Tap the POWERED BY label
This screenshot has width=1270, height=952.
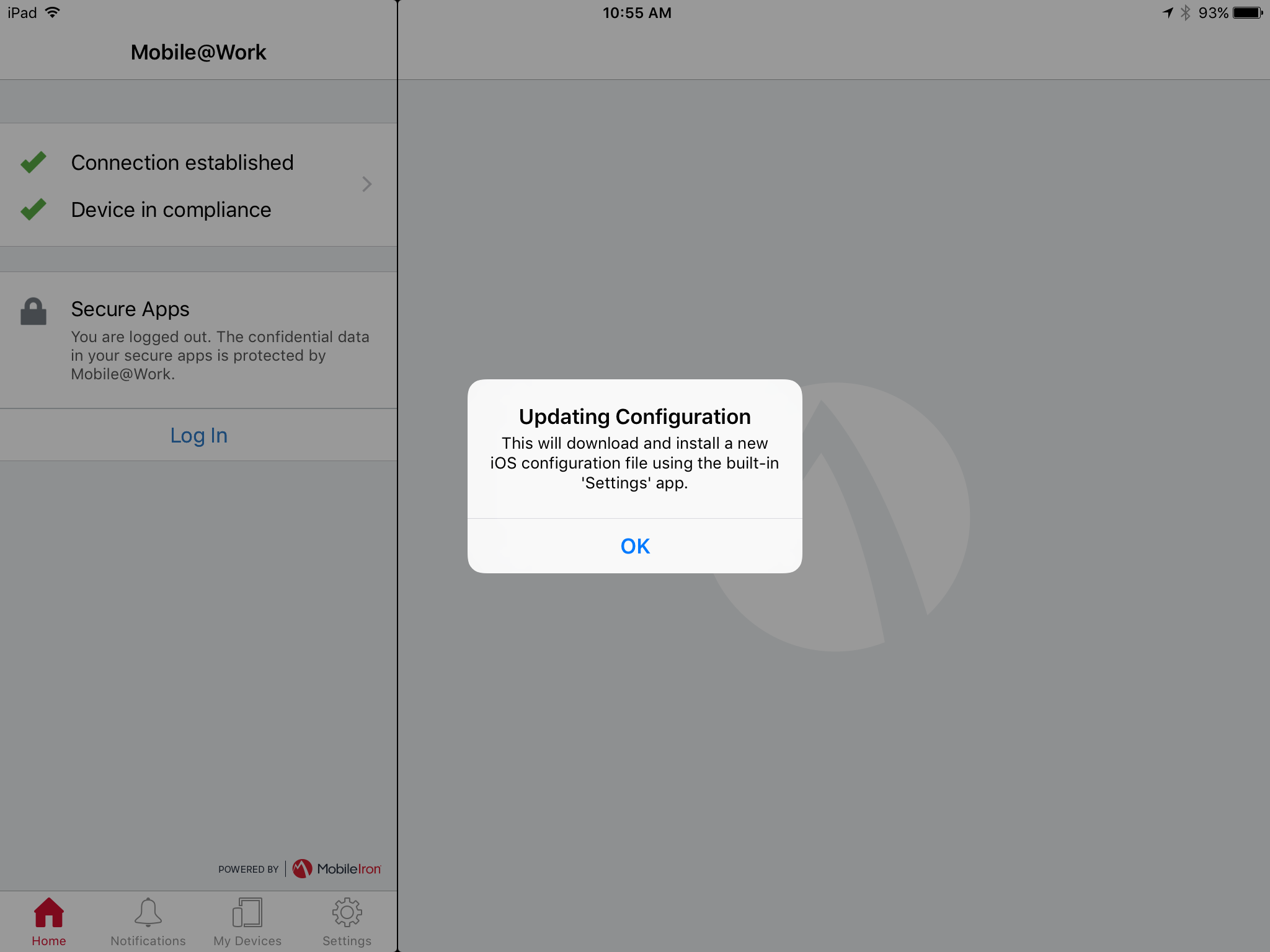pyautogui.click(x=249, y=869)
